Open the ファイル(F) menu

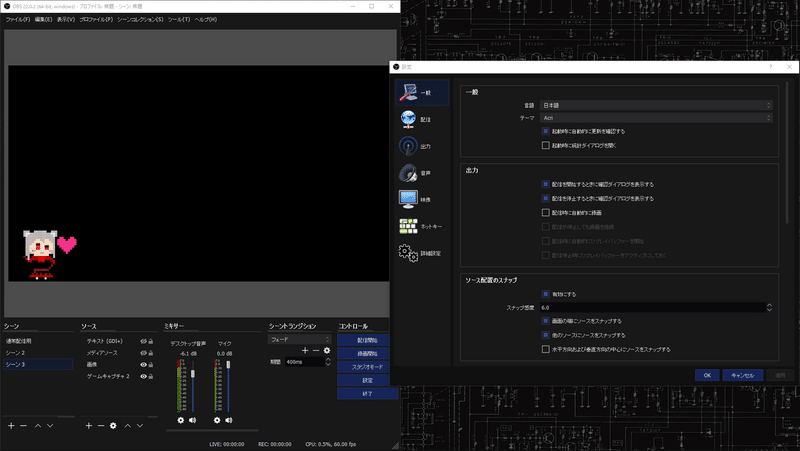18,19
